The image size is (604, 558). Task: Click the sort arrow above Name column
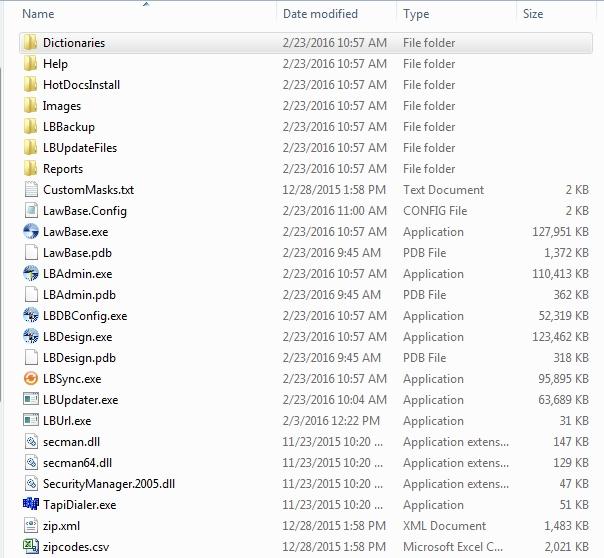(146, 4)
